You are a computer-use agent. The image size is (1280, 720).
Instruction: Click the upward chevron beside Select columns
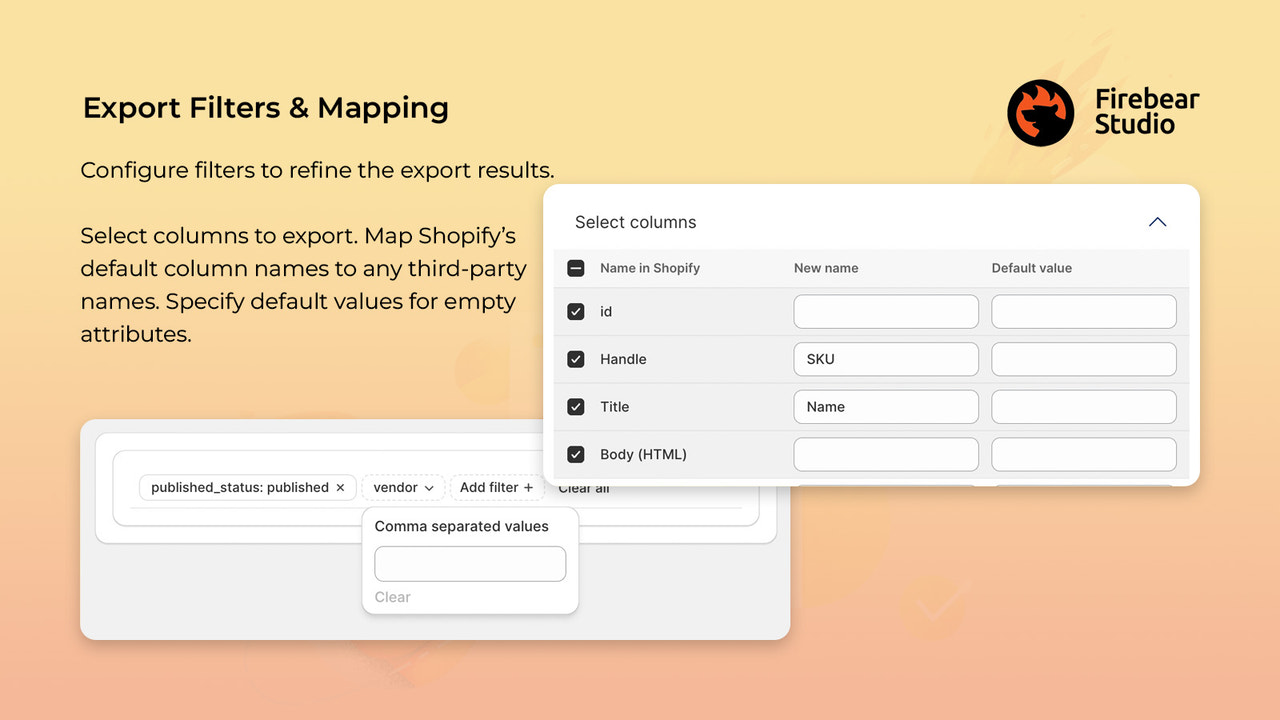(1157, 222)
